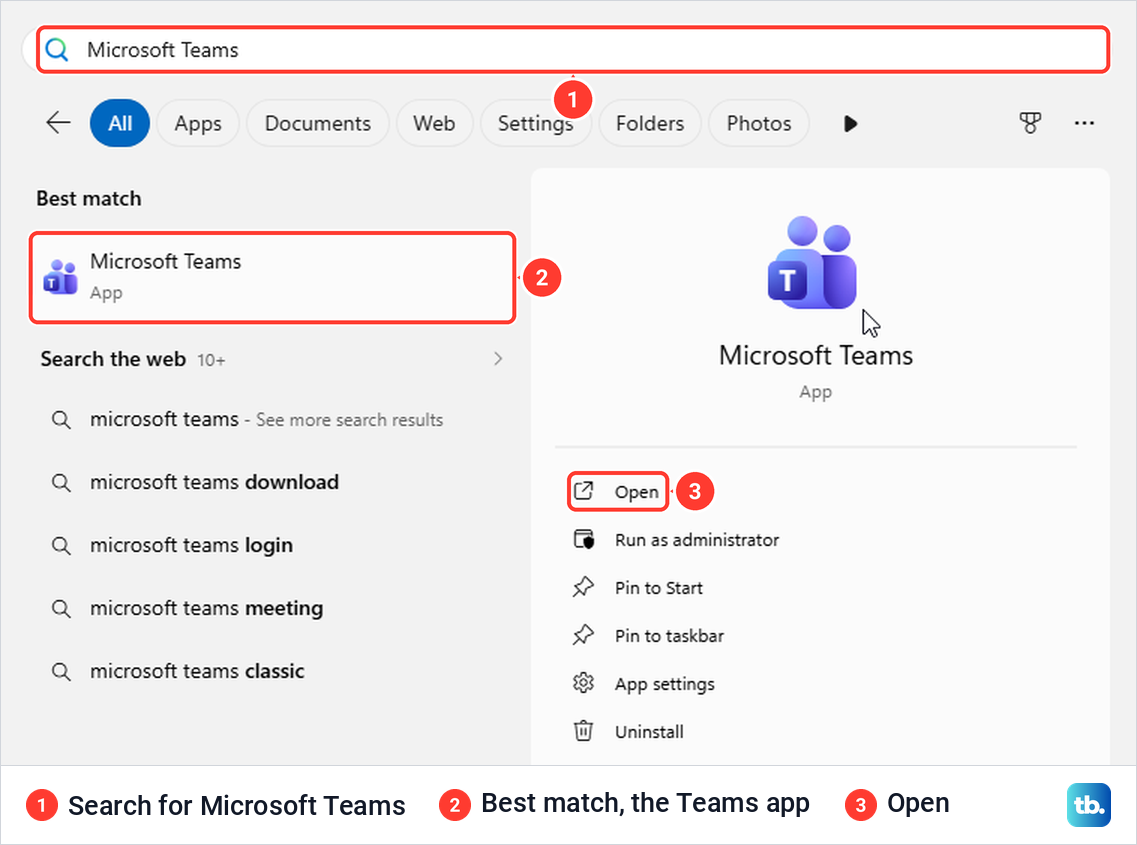Click the Run as administrator shield icon

584,540
